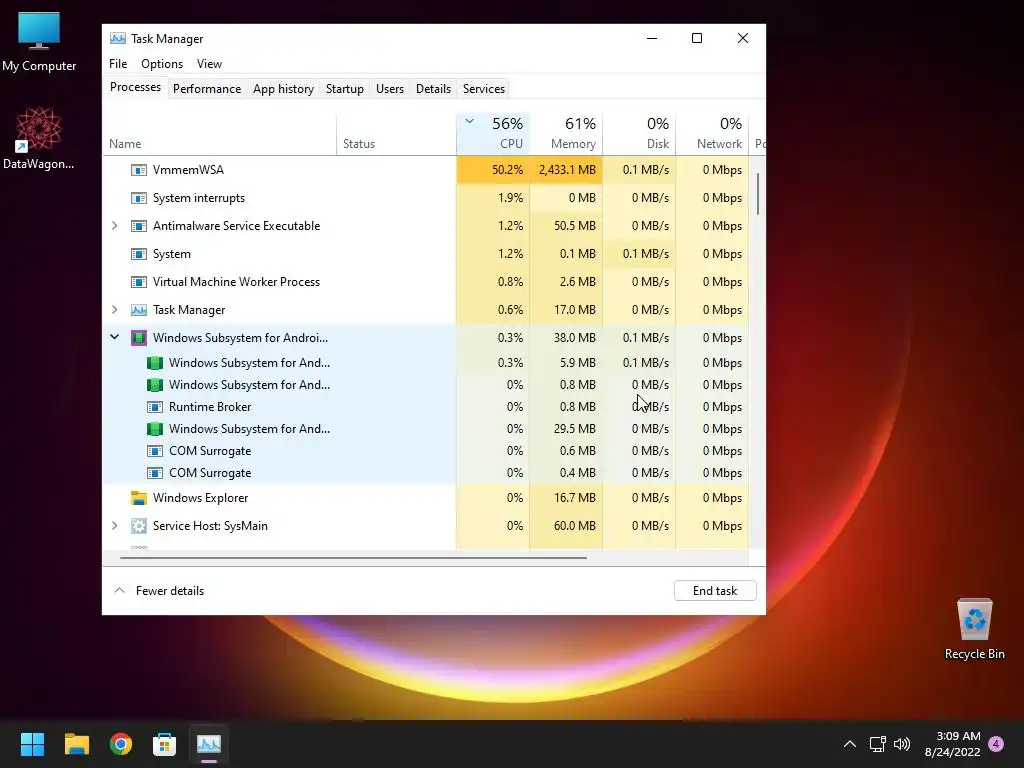Open the Windows Start menu
The image size is (1024, 768).
(x=32, y=744)
